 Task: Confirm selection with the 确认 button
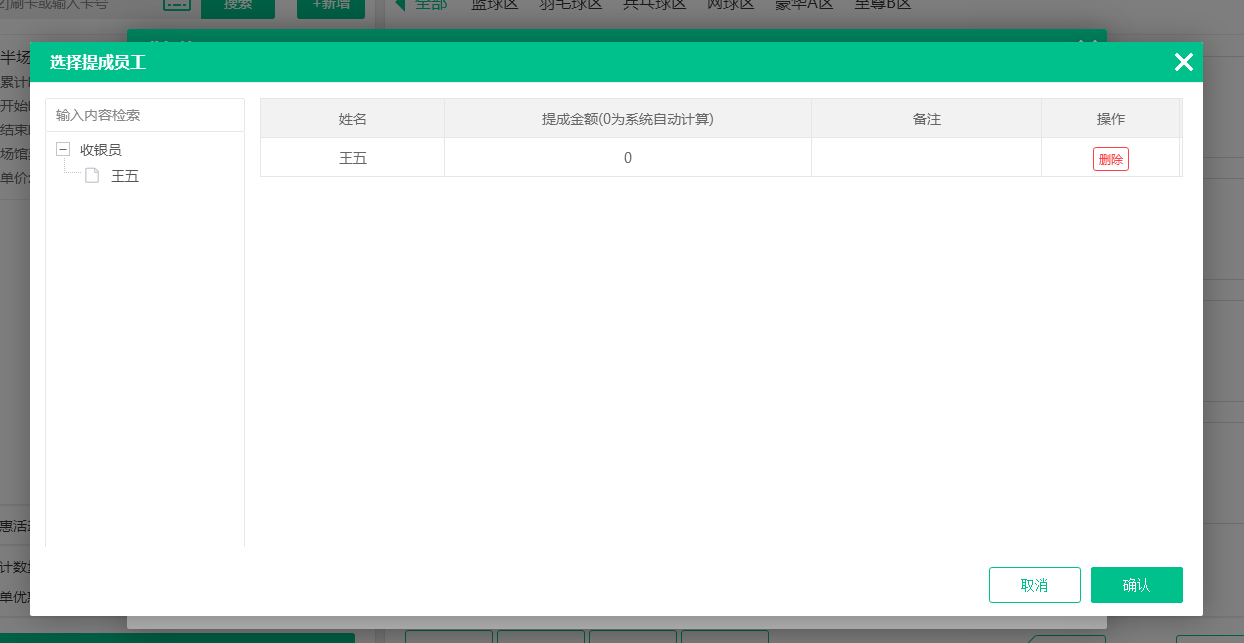point(1137,584)
